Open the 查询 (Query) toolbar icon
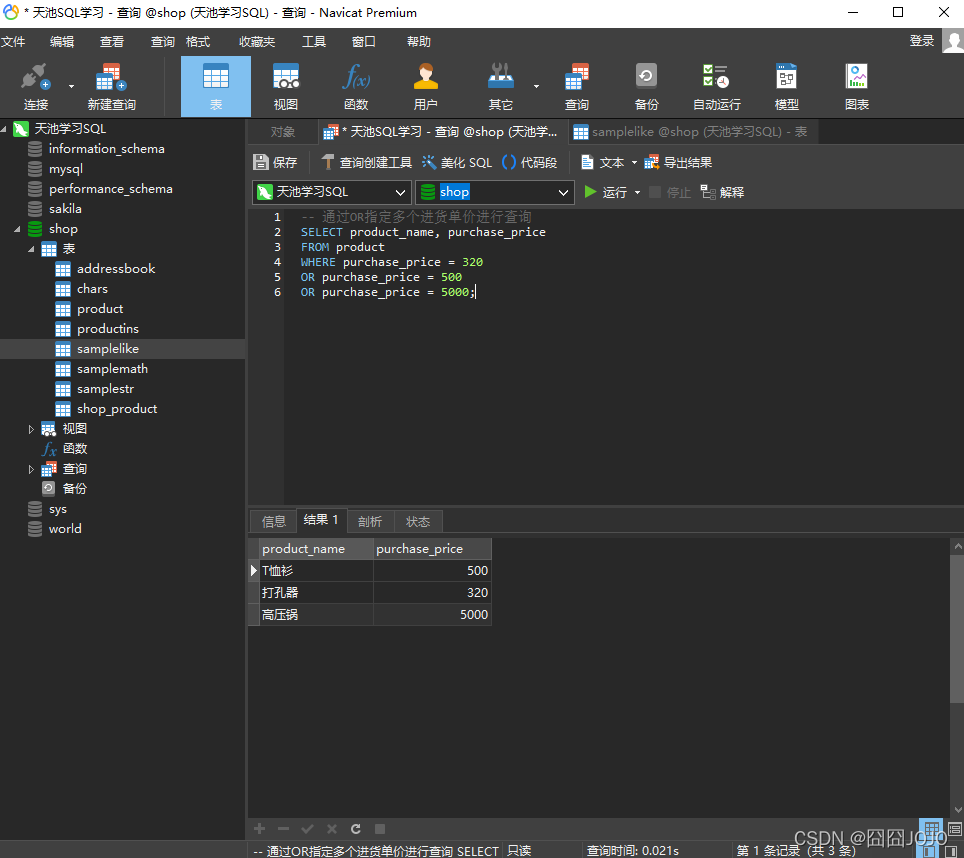 (x=577, y=87)
